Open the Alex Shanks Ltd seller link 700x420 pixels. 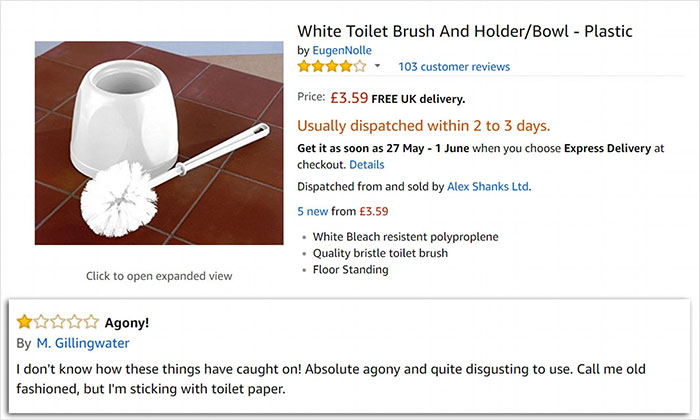point(488,186)
